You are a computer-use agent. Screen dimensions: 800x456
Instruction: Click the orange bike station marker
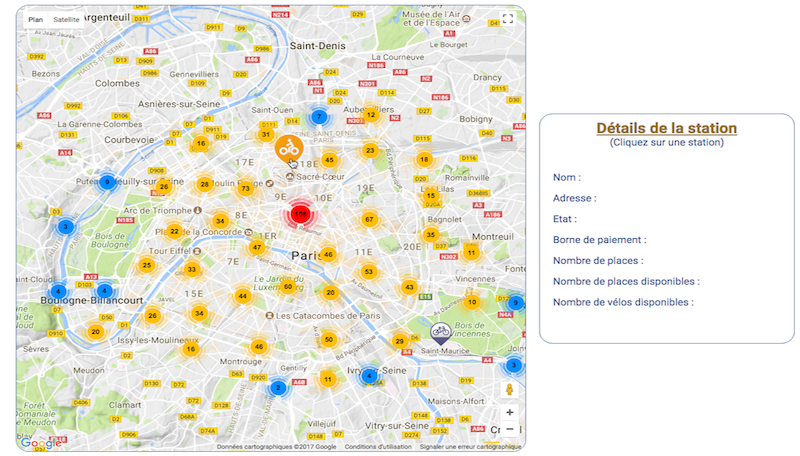(287, 149)
